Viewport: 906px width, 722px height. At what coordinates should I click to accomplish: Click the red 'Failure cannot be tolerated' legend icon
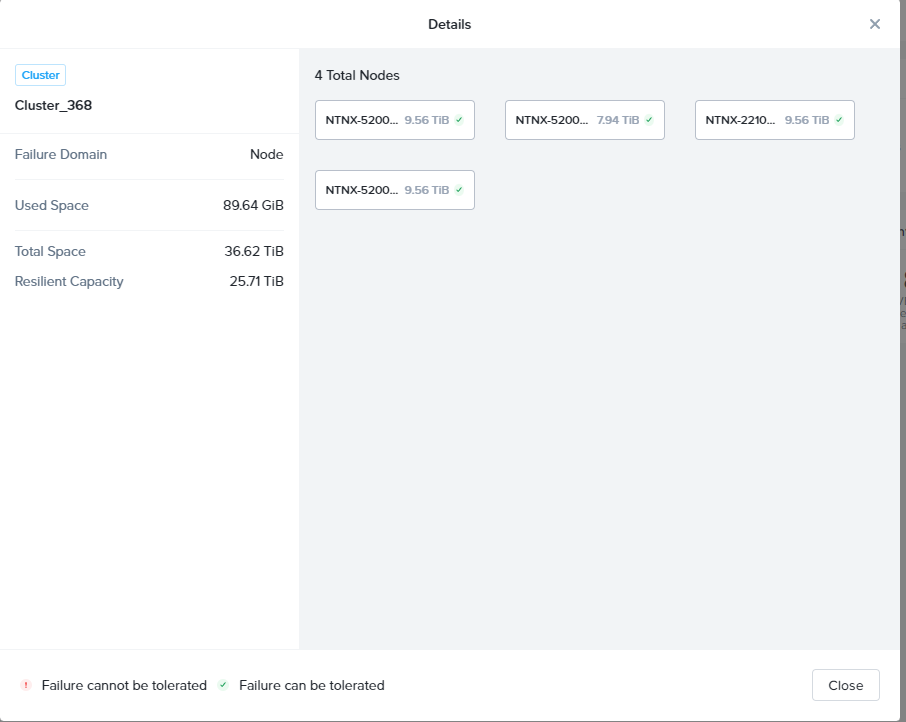click(x=26, y=686)
